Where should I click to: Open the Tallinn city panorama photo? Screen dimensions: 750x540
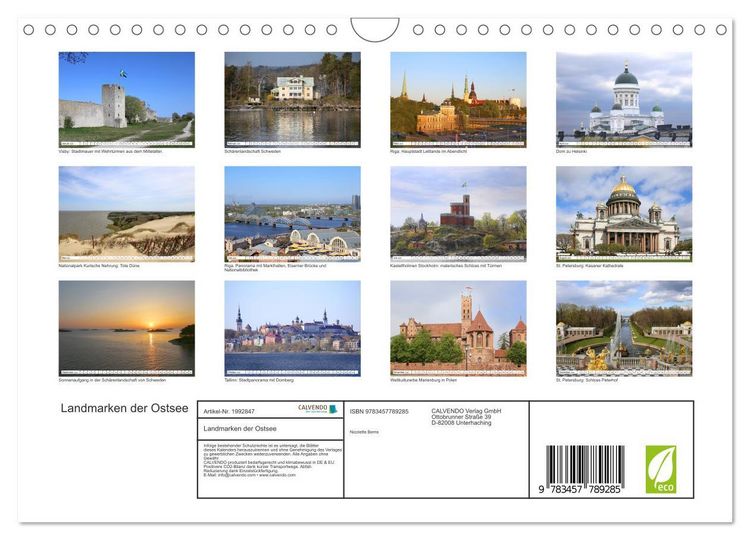pyautogui.click(x=292, y=328)
